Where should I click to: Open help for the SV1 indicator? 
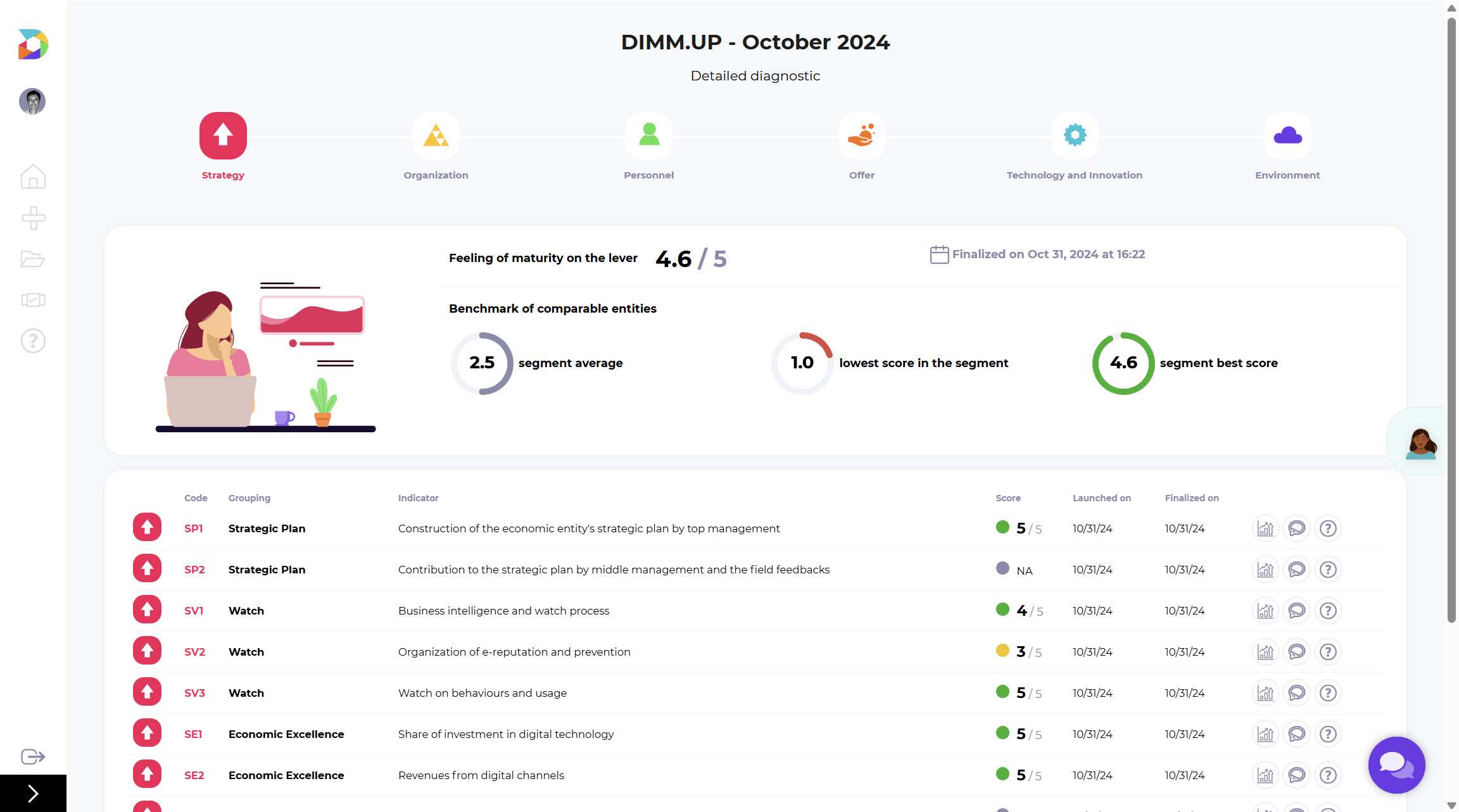(1328, 611)
